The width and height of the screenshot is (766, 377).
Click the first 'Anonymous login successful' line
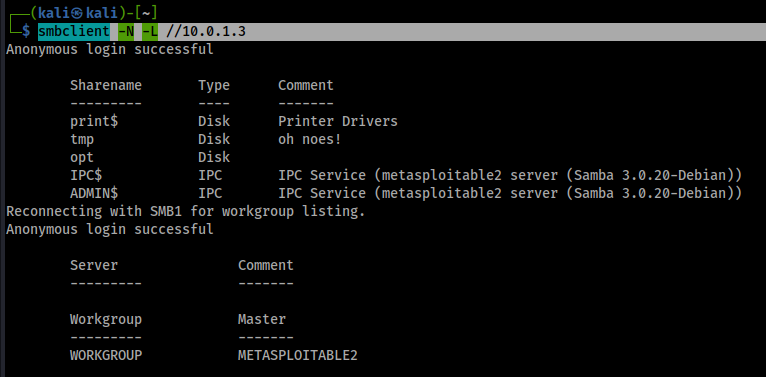109,49
